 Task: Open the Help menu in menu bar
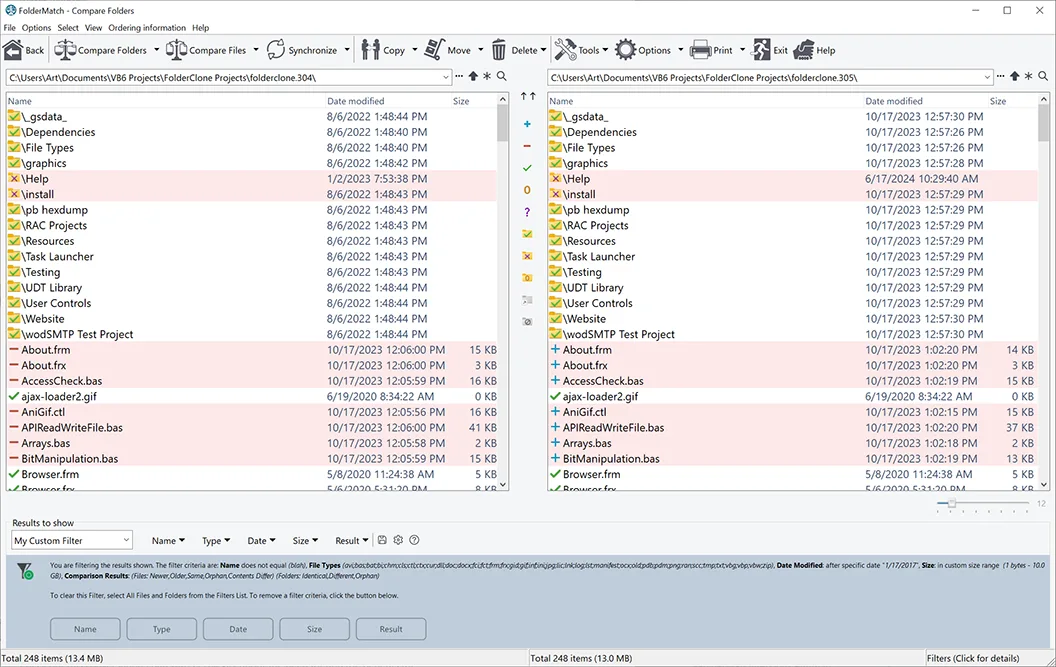point(201,28)
